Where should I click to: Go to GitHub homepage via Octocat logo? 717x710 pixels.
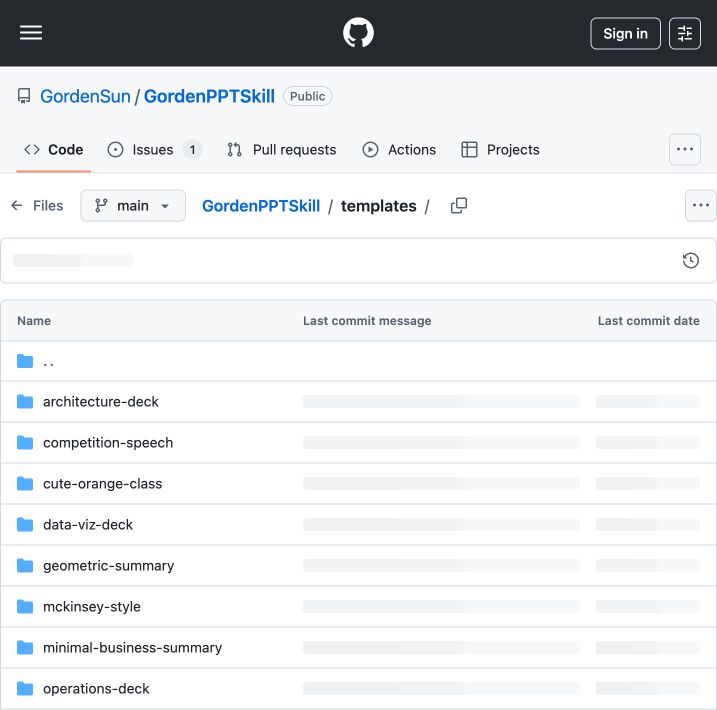click(x=358, y=33)
